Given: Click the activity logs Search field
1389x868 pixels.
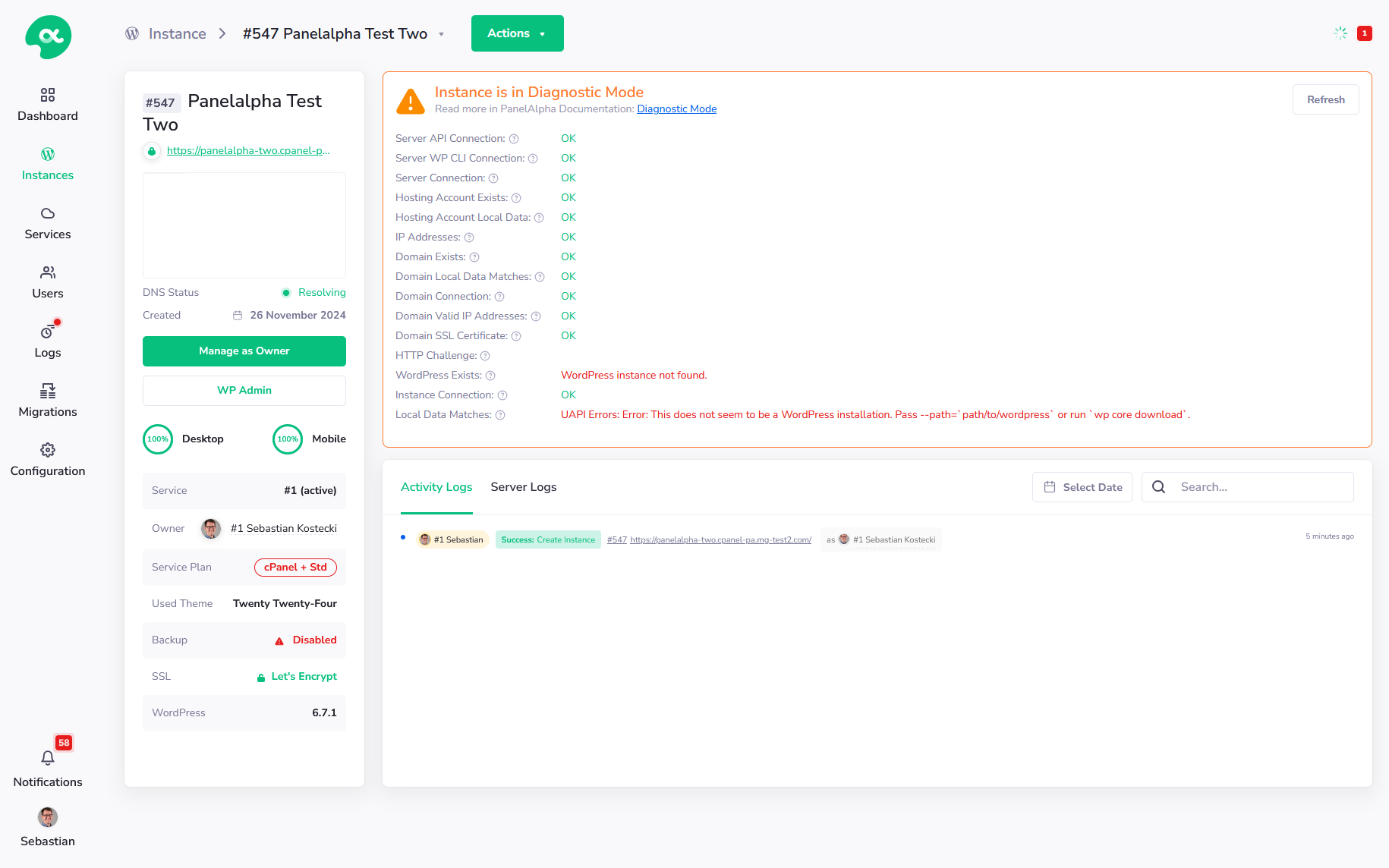Looking at the screenshot, I should click(x=1248, y=487).
